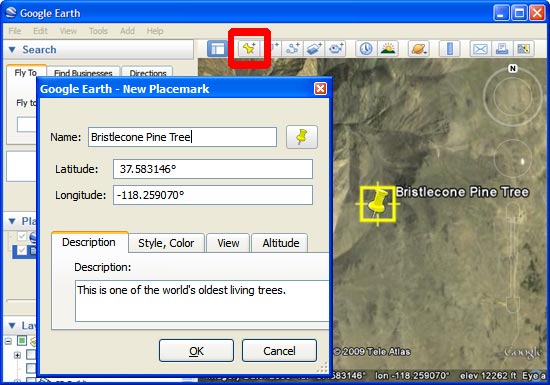Viewport: 550px width, 385px height.
Task: Open the Edit menu
Action: tap(40, 31)
